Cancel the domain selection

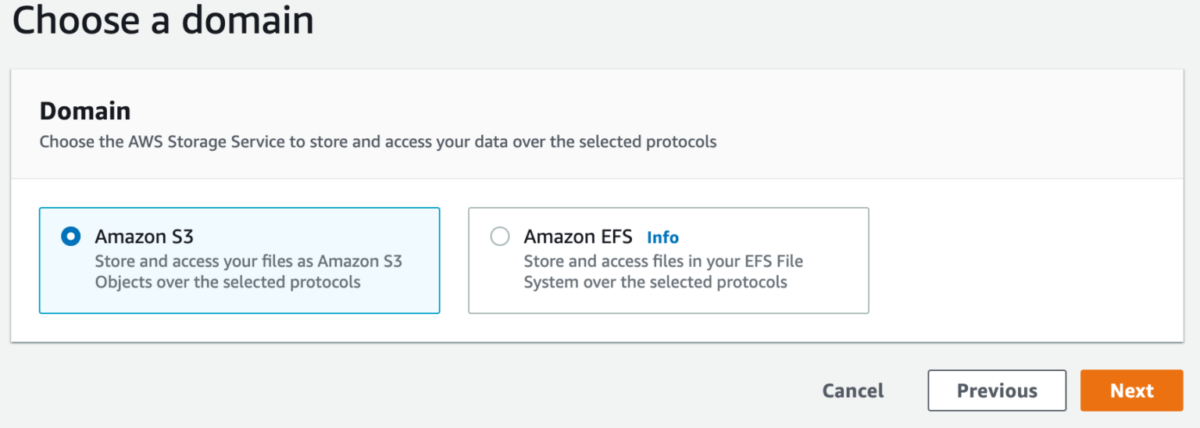pos(852,391)
